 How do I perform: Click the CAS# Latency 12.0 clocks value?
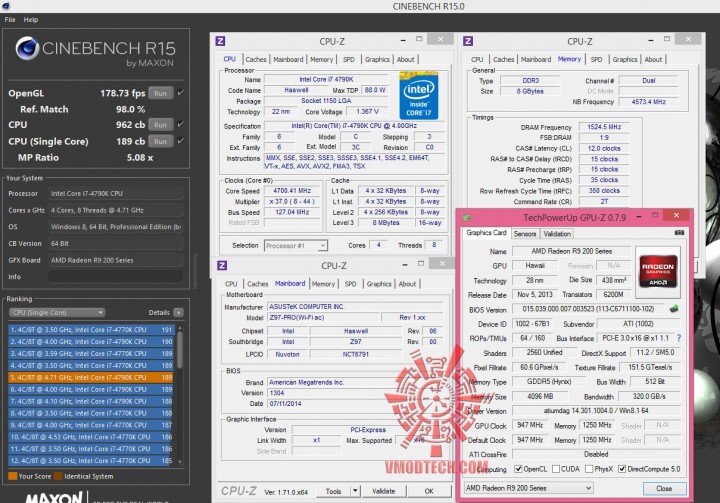pos(604,148)
